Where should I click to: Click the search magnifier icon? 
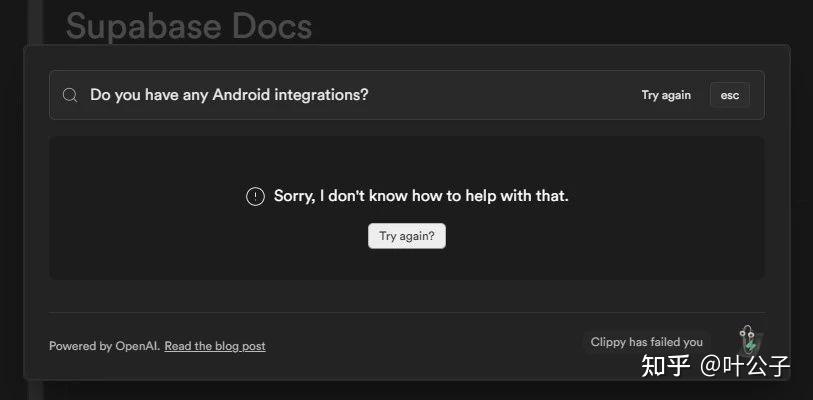70,95
